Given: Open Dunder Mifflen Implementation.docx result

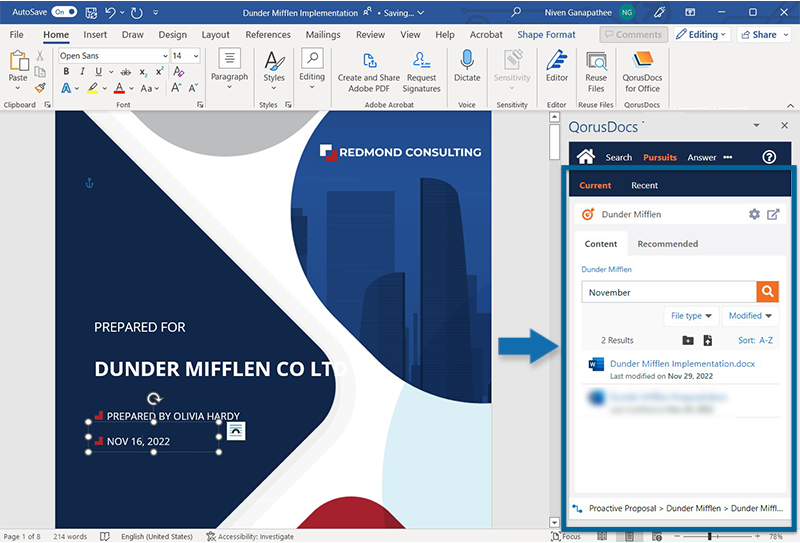Looking at the screenshot, I should [682, 364].
